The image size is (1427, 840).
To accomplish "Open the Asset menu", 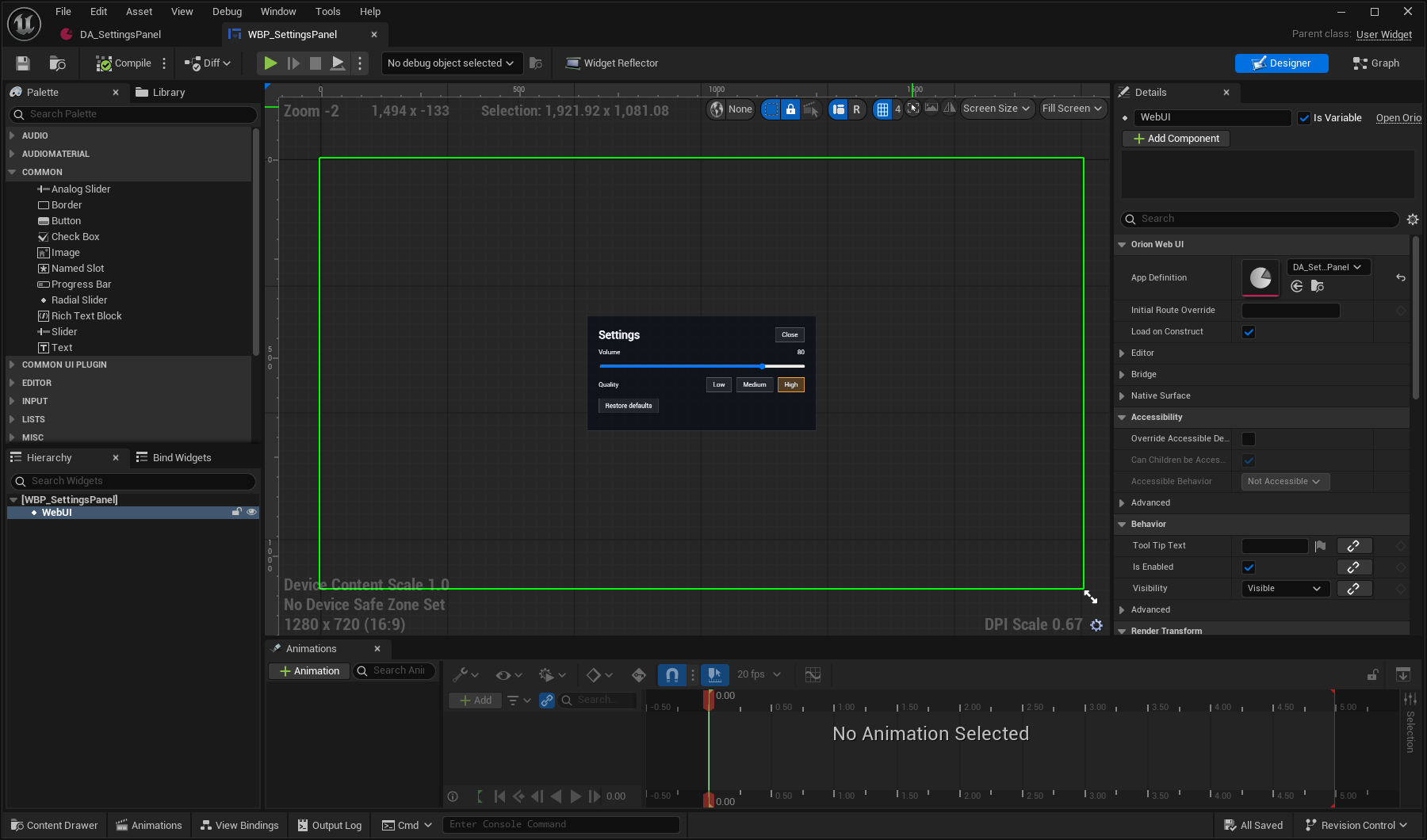I will pos(139,11).
